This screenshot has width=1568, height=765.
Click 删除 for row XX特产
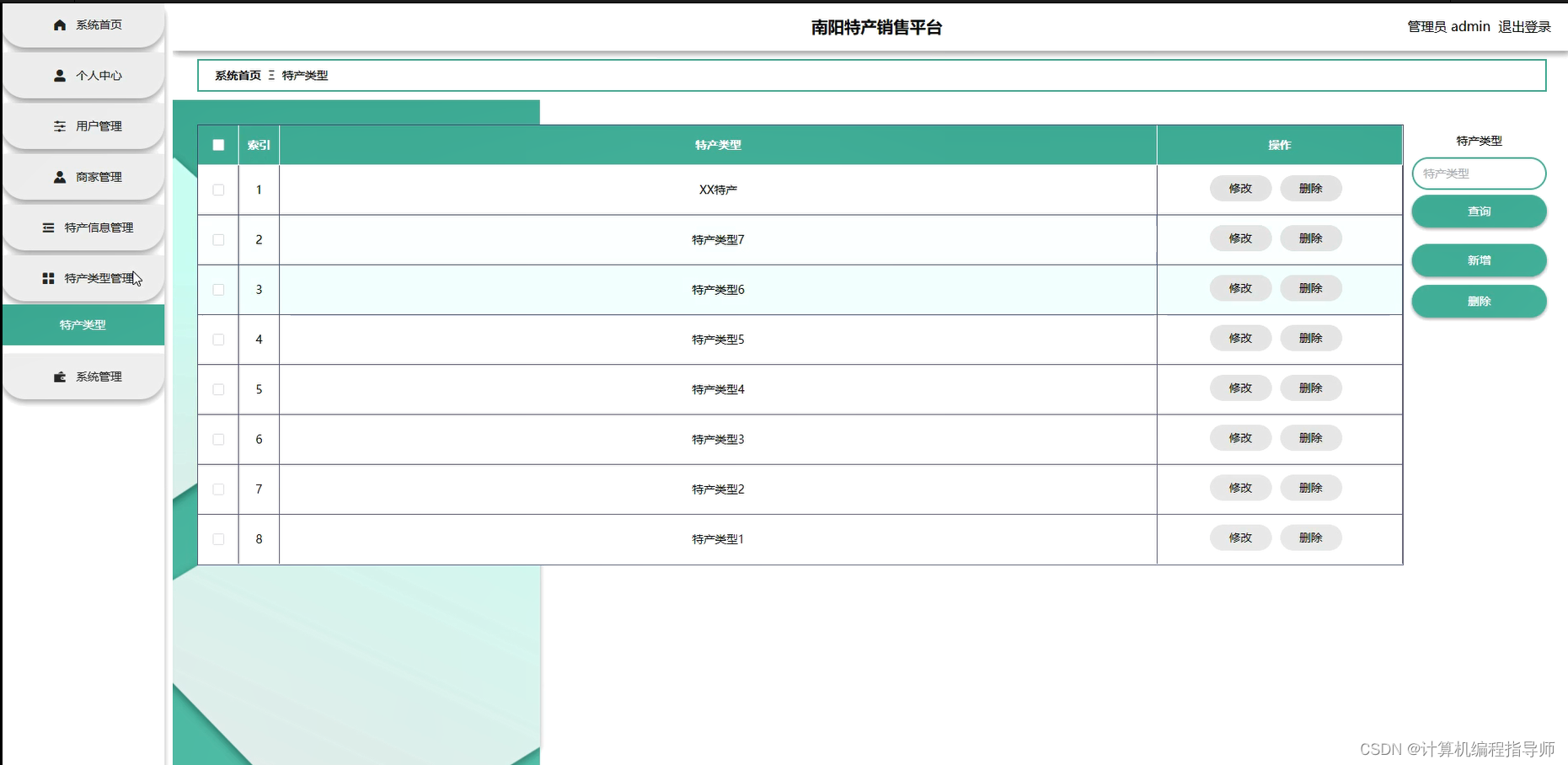click(x=1311, y=189)
